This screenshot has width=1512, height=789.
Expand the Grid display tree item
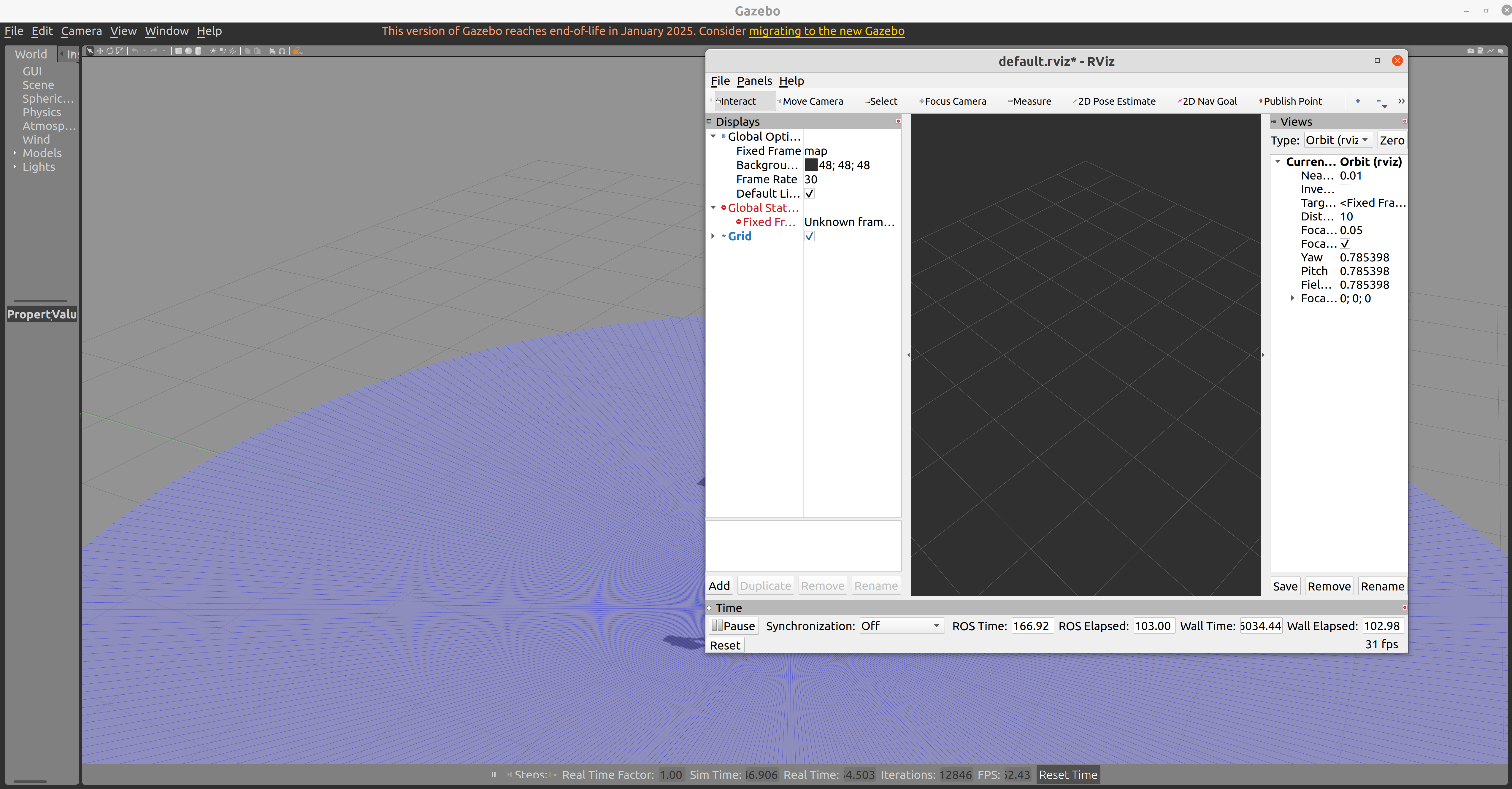click(x=713, y=236)
